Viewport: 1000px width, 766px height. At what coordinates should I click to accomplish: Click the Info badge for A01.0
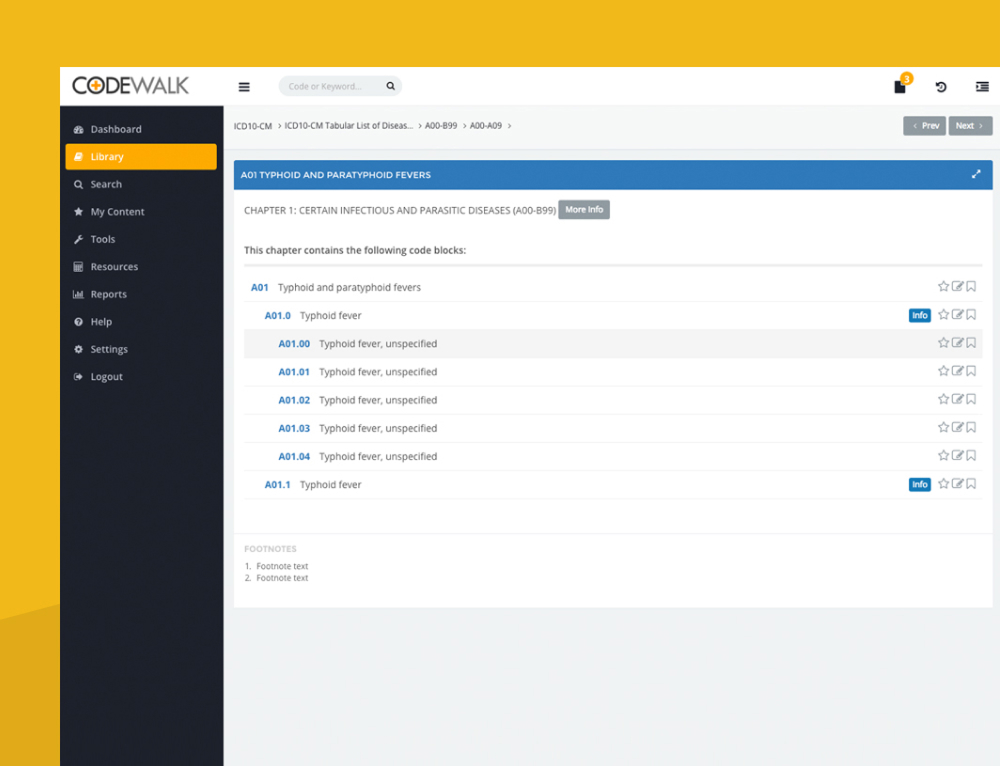coord(919,316)
